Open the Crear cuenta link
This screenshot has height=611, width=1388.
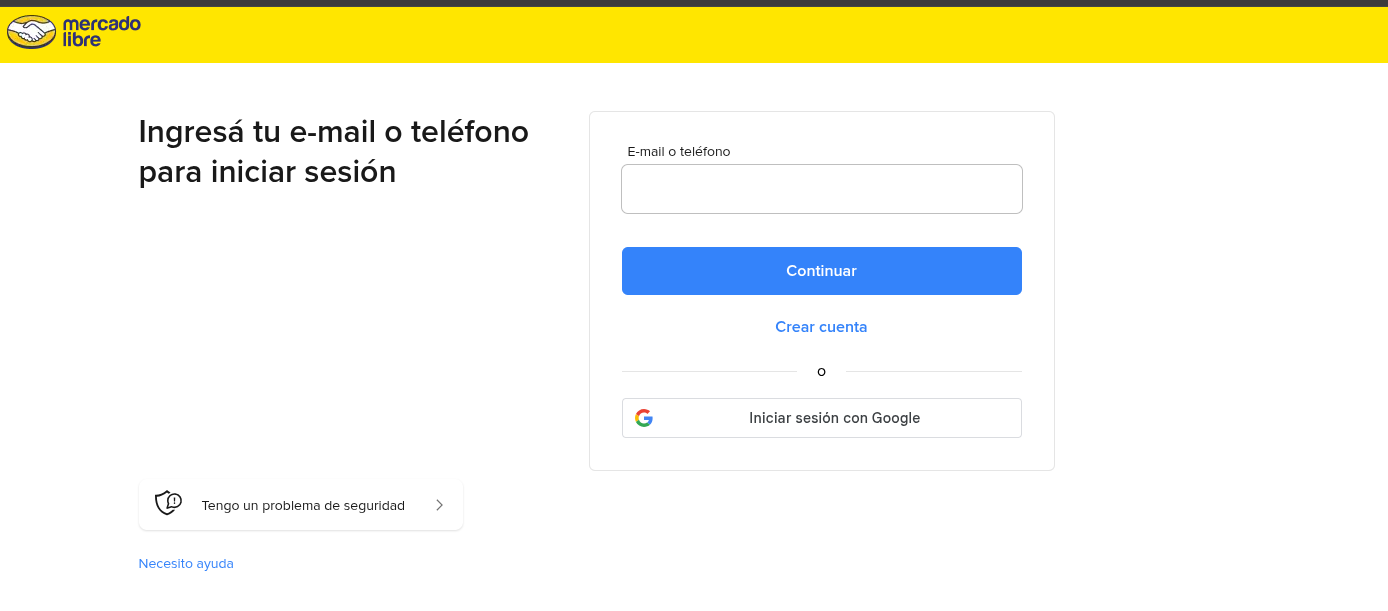click(821, 327)
